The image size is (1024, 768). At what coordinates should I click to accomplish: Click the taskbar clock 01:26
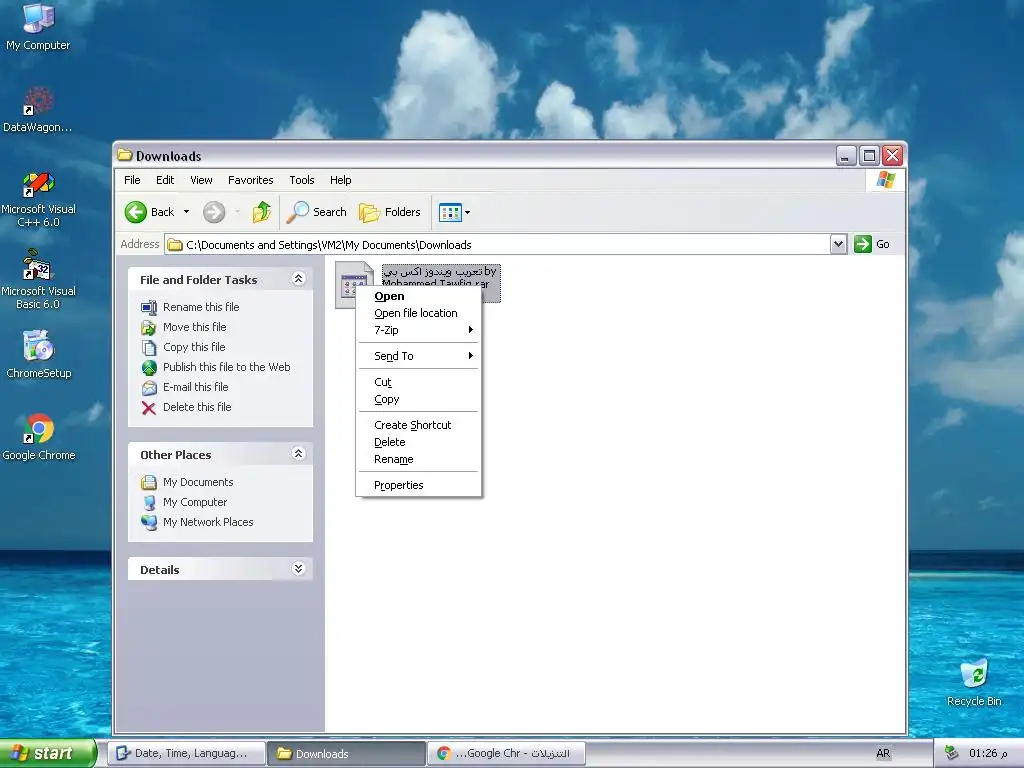987,753
